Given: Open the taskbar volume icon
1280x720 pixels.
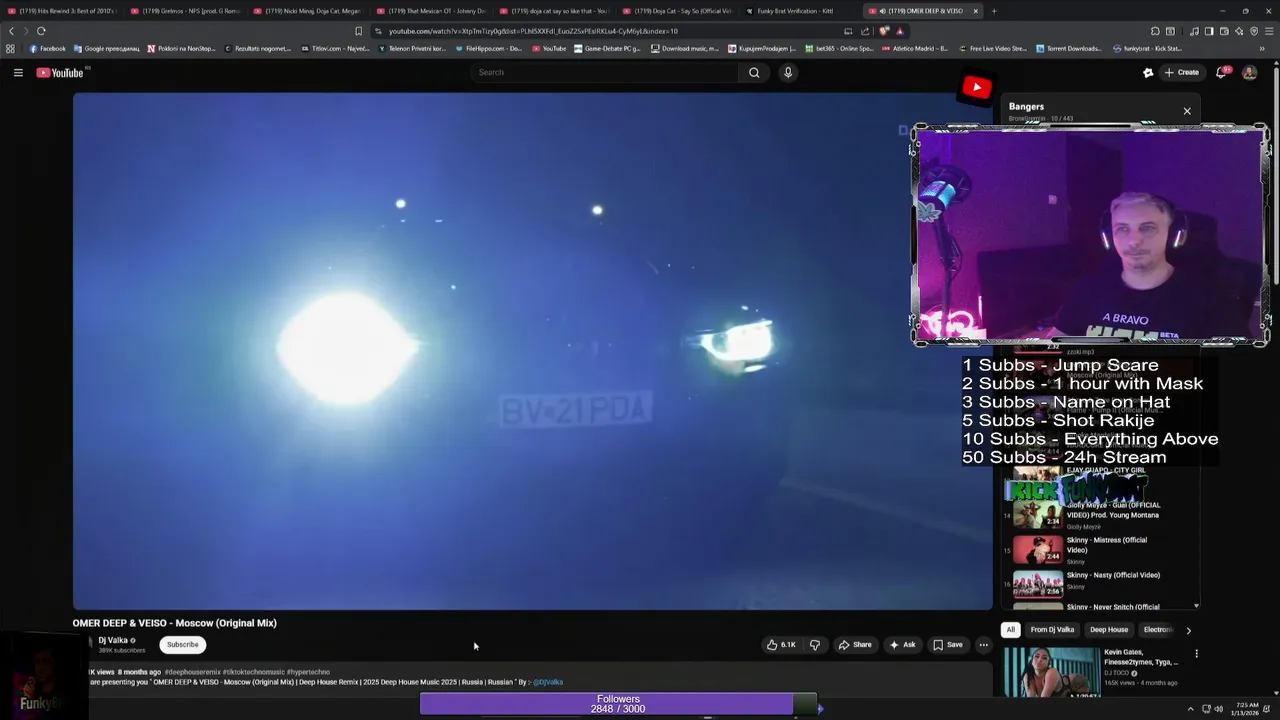Looking at the screenshot, I should [x=1218, y=709].
